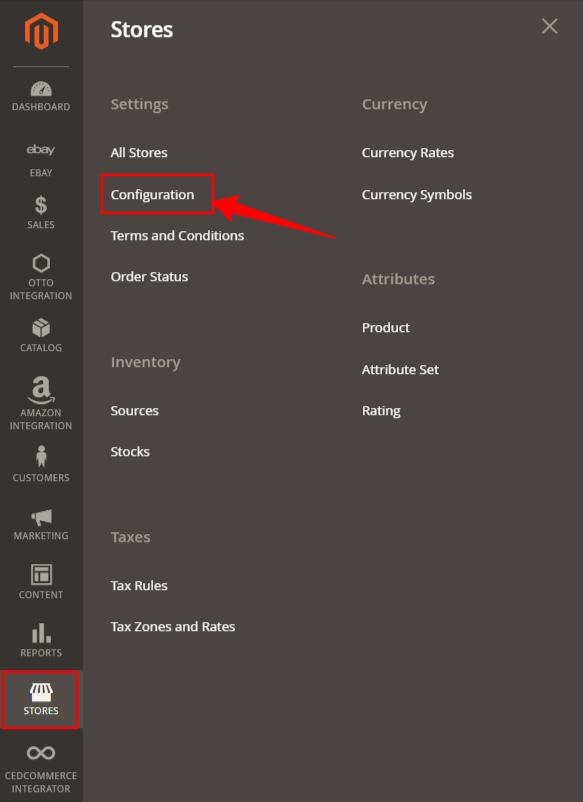Image resolution: width=583 pixels, height=802 pixels.
Task: Open the Amazon Integration icon
Action: [x=41, y=390]
